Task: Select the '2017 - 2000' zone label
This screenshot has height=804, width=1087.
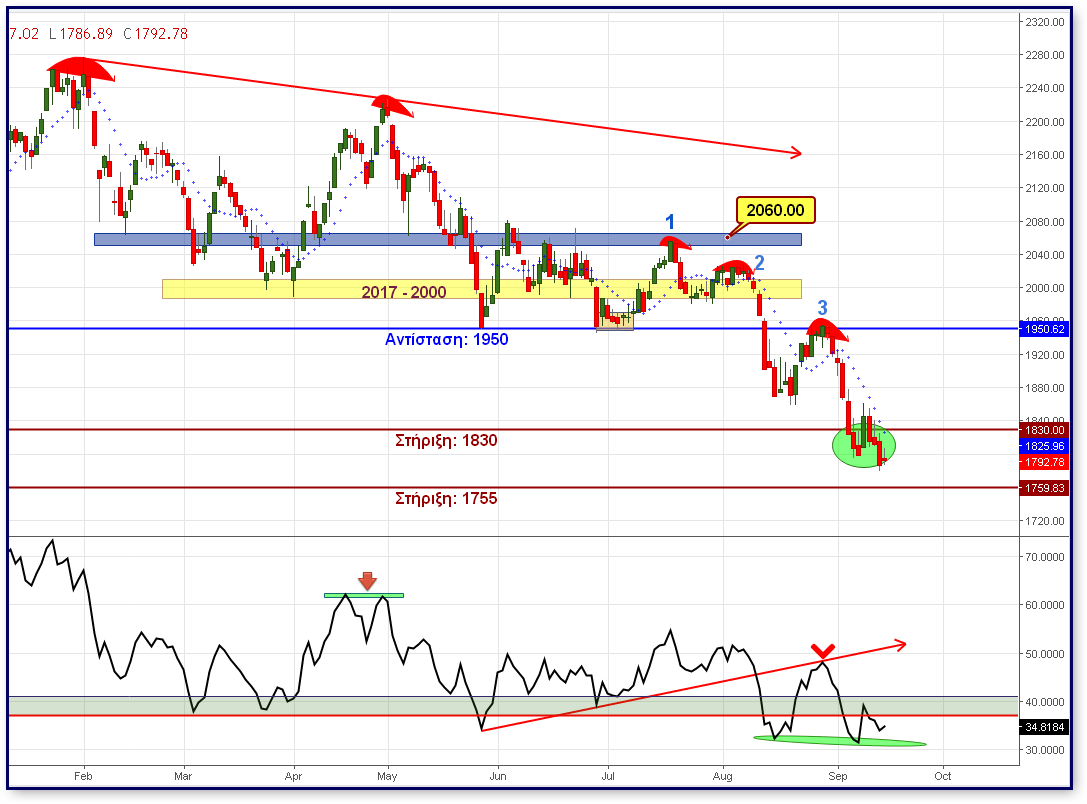Action: (x=403, y=292)
